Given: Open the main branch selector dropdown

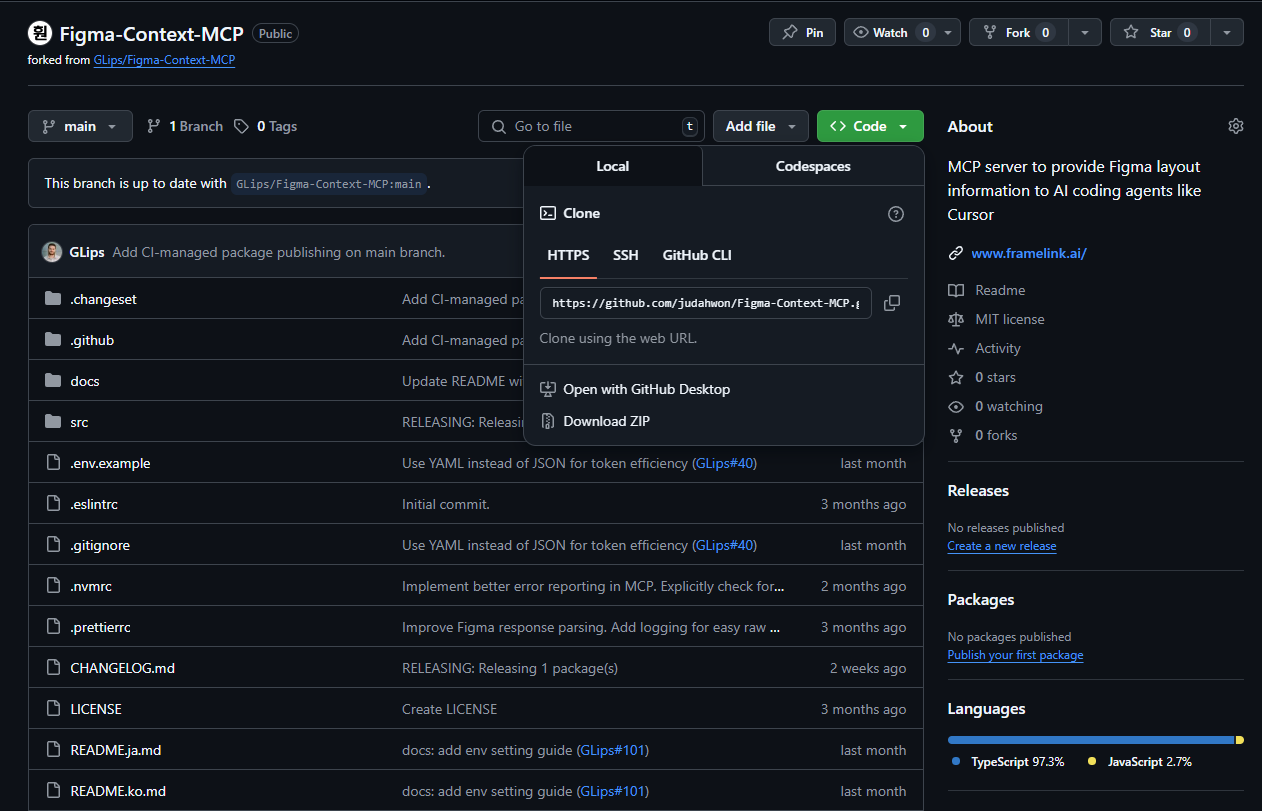Looking at the screenshot, I should 80,126.
